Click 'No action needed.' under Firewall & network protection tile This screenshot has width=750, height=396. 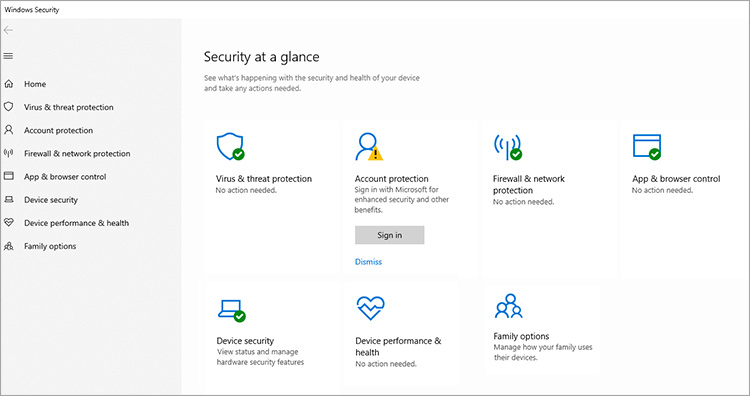pyautogui.click(x=524, y=202)
